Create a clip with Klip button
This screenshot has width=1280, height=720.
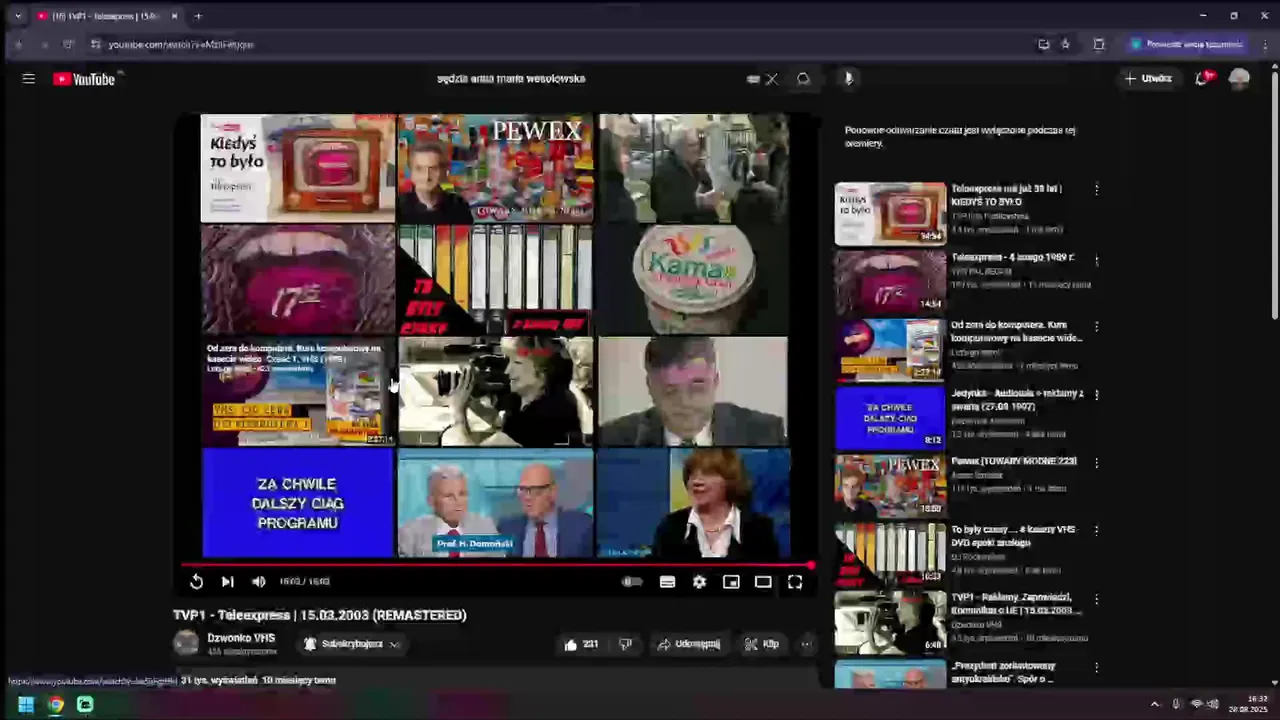point(762,644)
